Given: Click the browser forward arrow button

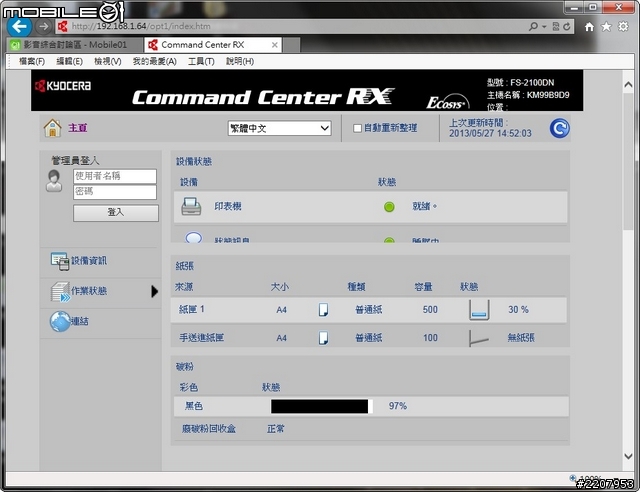Looking at the screenshot, I should 43,27.
